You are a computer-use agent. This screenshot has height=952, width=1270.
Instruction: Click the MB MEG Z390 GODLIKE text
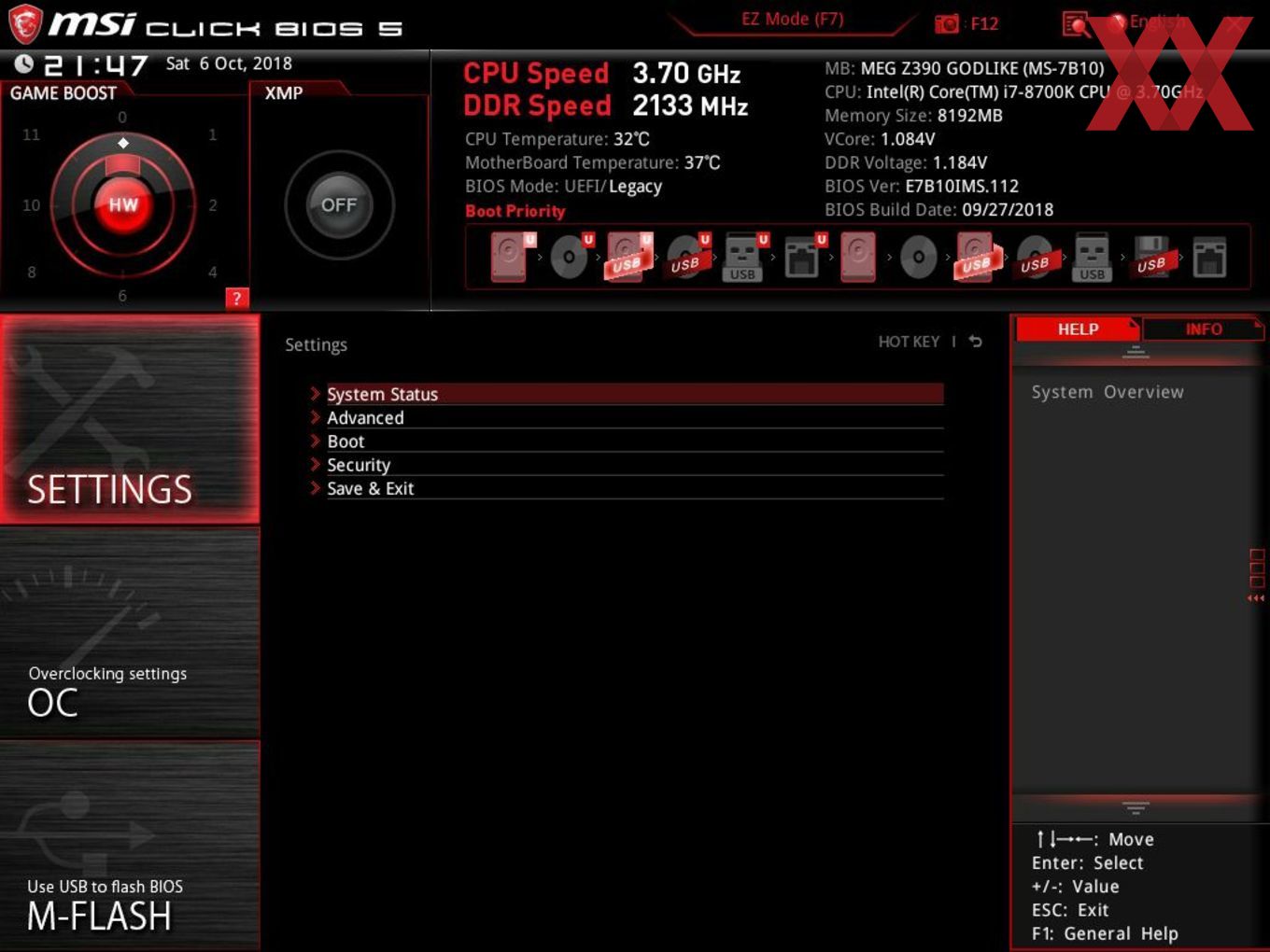tap(965, 68)
